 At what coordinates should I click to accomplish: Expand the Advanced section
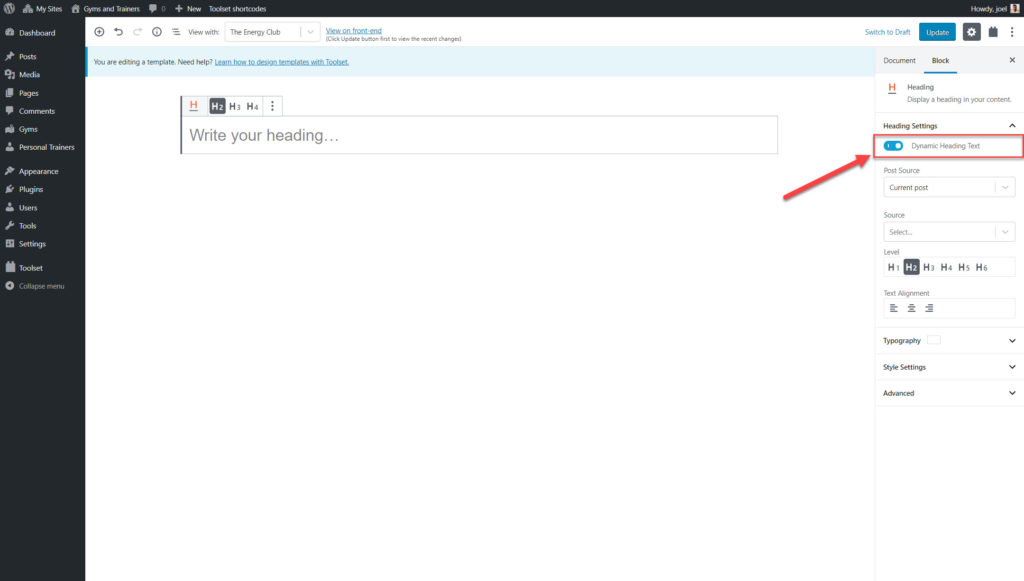point(949,393)
